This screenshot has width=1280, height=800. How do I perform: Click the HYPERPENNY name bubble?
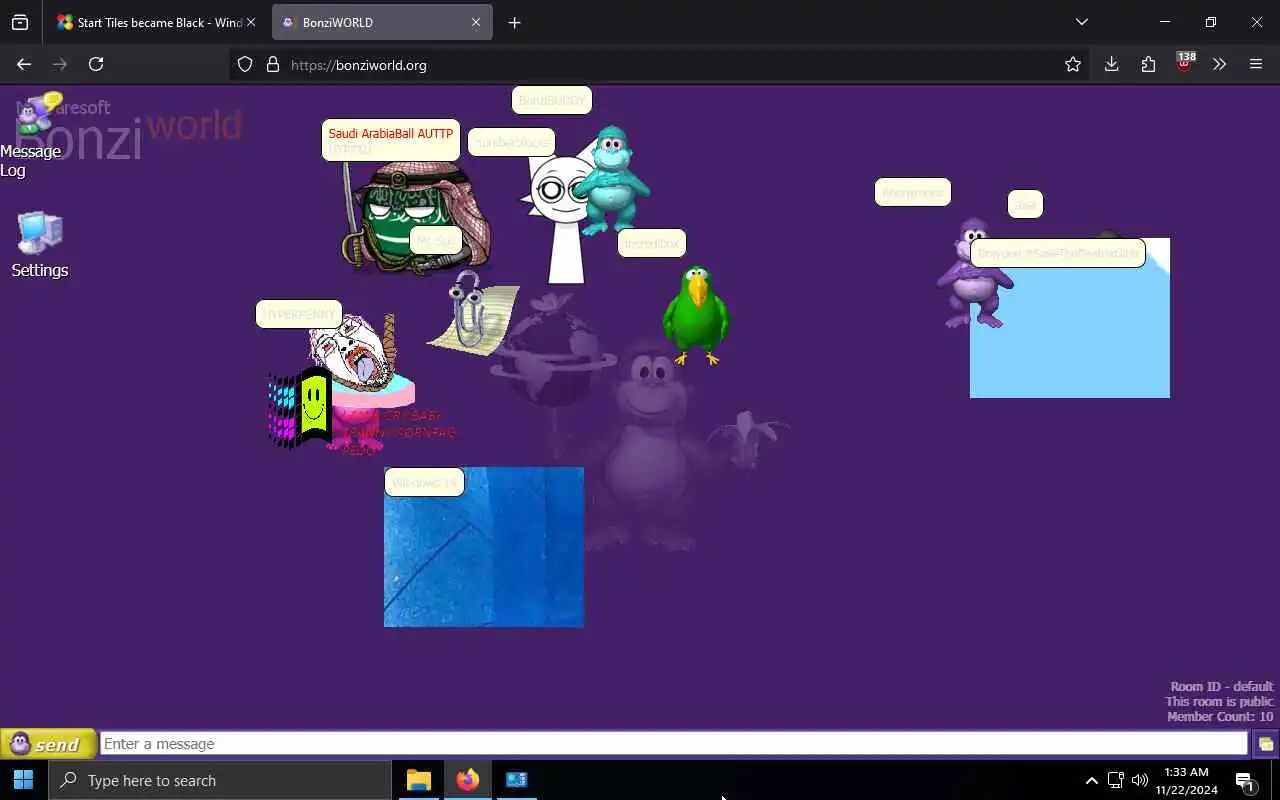pos(299,314)
